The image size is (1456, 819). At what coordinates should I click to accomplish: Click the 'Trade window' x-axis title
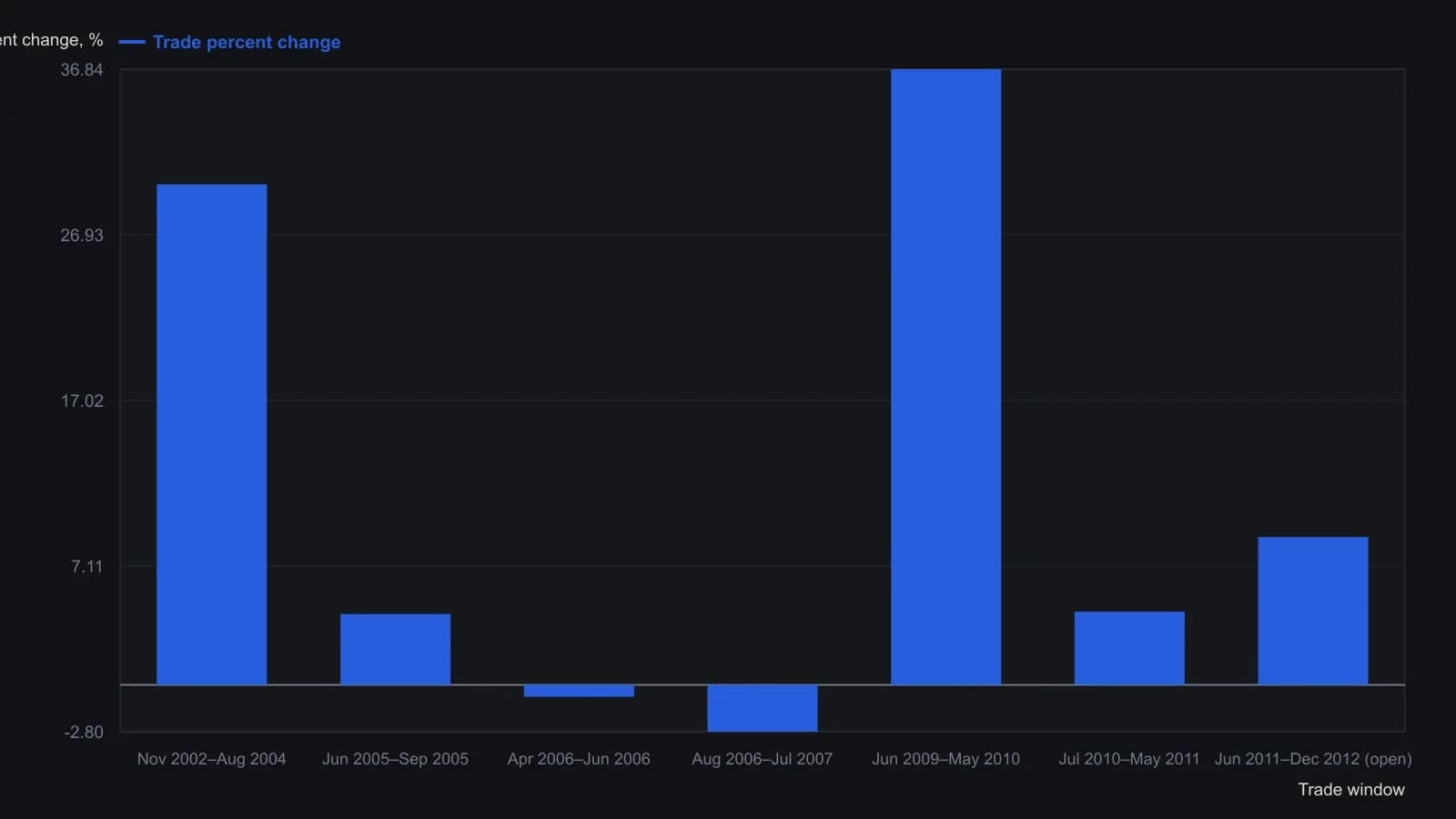click(1351, 790)
